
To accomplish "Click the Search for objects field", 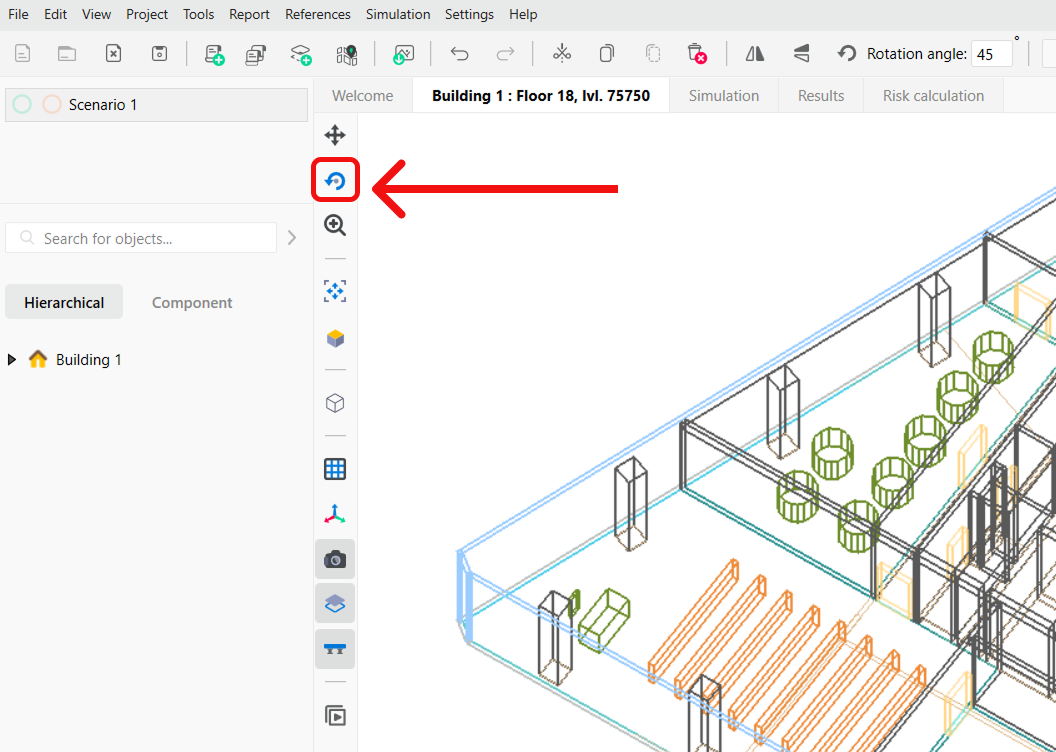I will point(150,239).
